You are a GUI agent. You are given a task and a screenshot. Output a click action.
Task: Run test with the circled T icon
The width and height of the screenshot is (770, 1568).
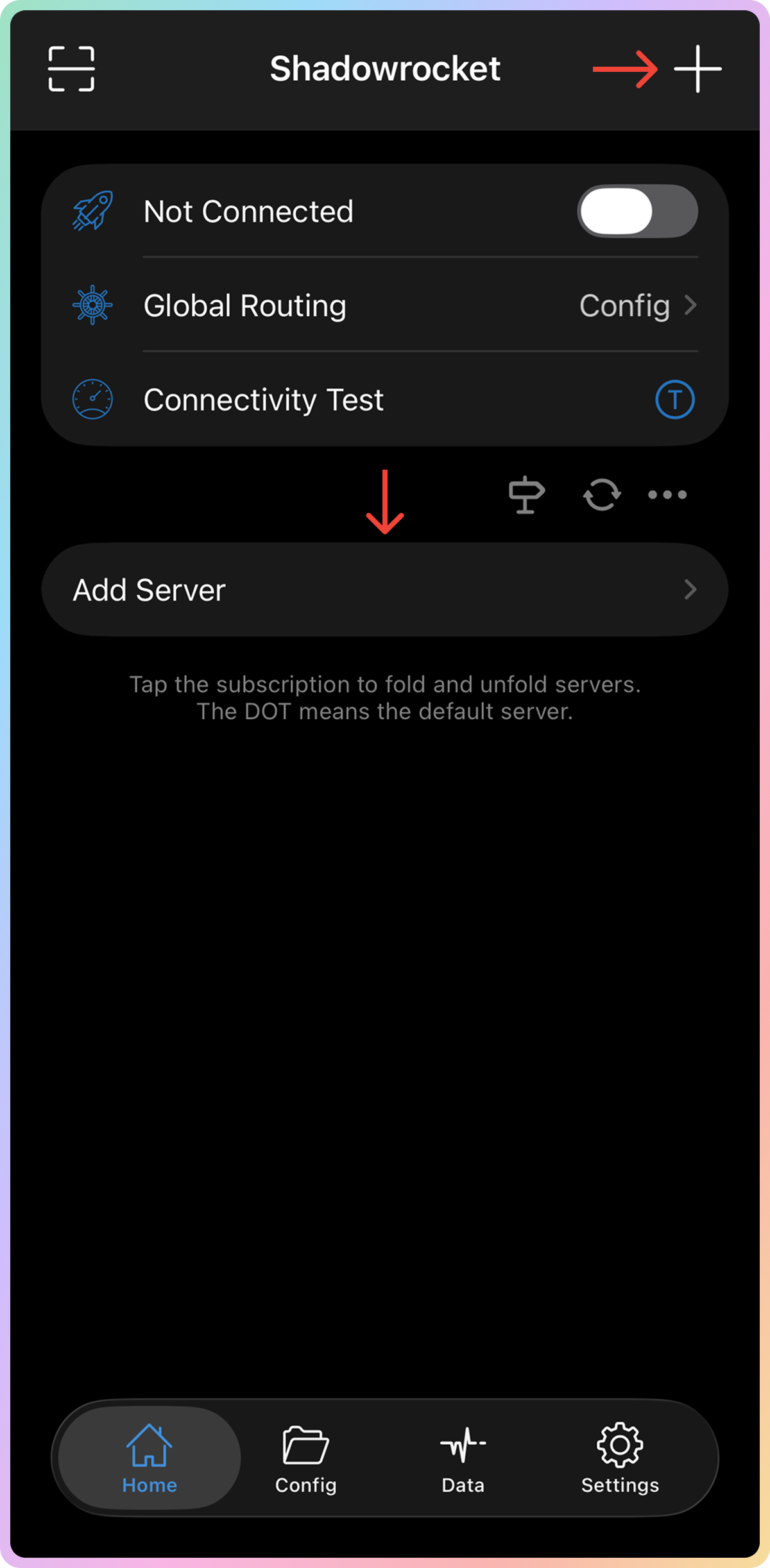[x=674, y=400]
